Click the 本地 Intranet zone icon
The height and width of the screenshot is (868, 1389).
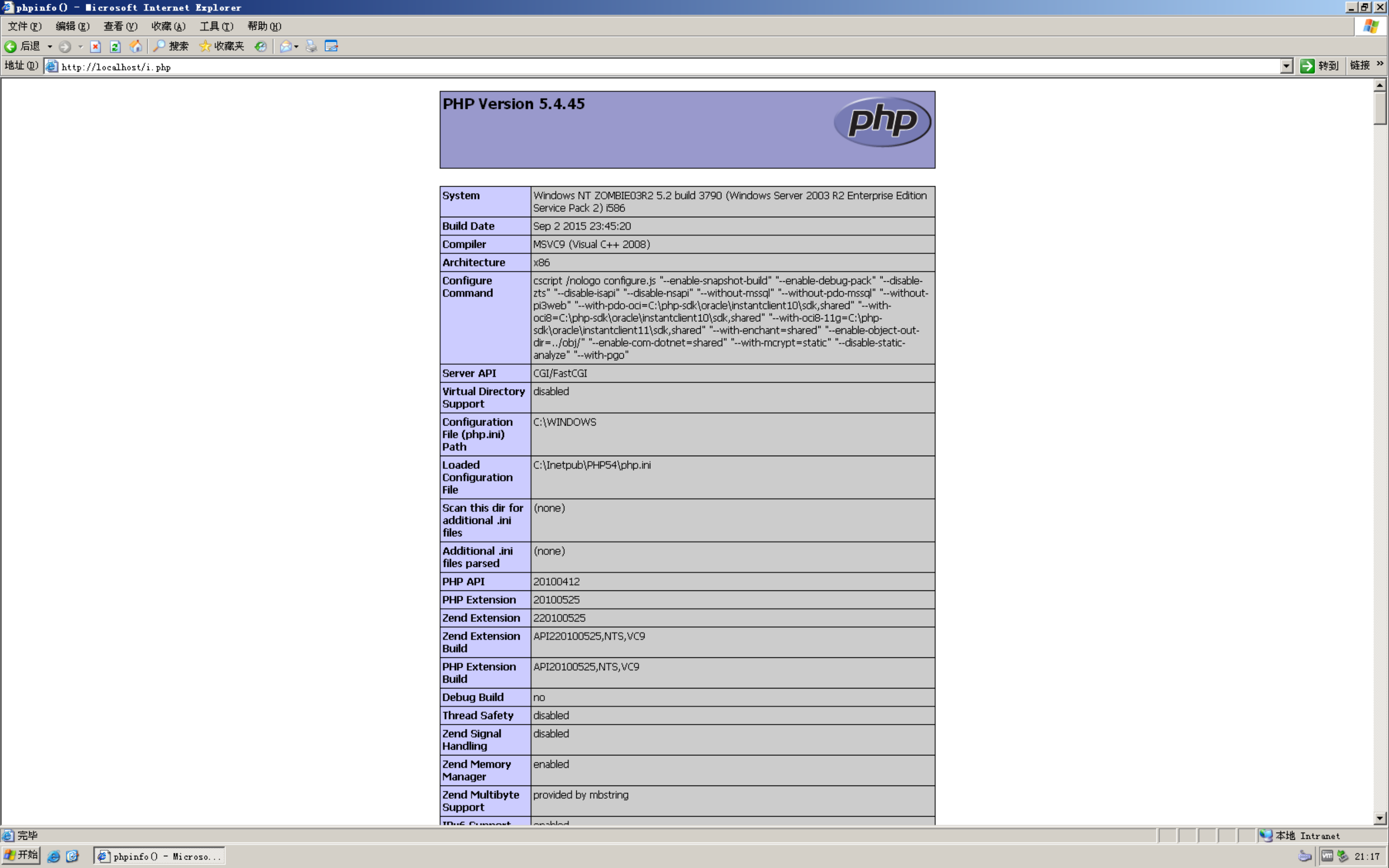pyautogui.click(x=1266, y=835)
